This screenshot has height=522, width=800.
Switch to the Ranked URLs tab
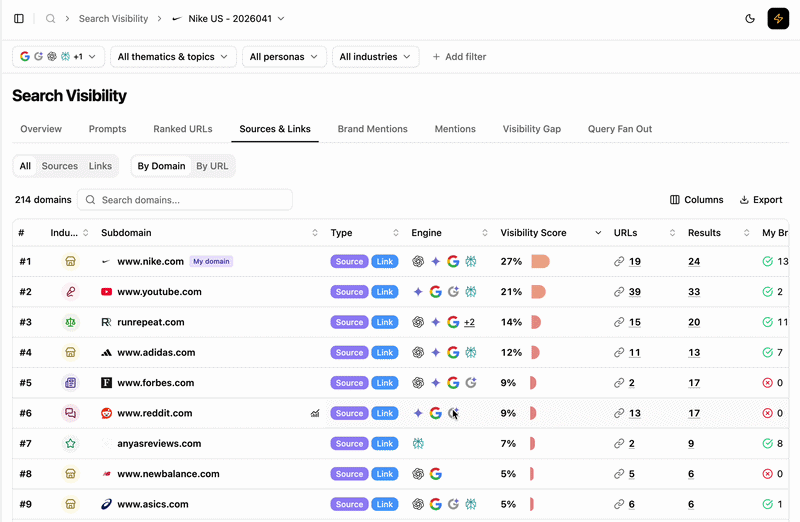pyautogui.click(x=183, y=129)
